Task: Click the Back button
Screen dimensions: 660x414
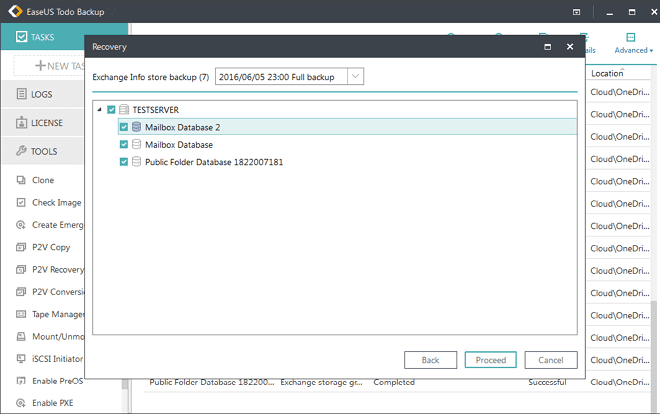Action: tap(430, 360)
